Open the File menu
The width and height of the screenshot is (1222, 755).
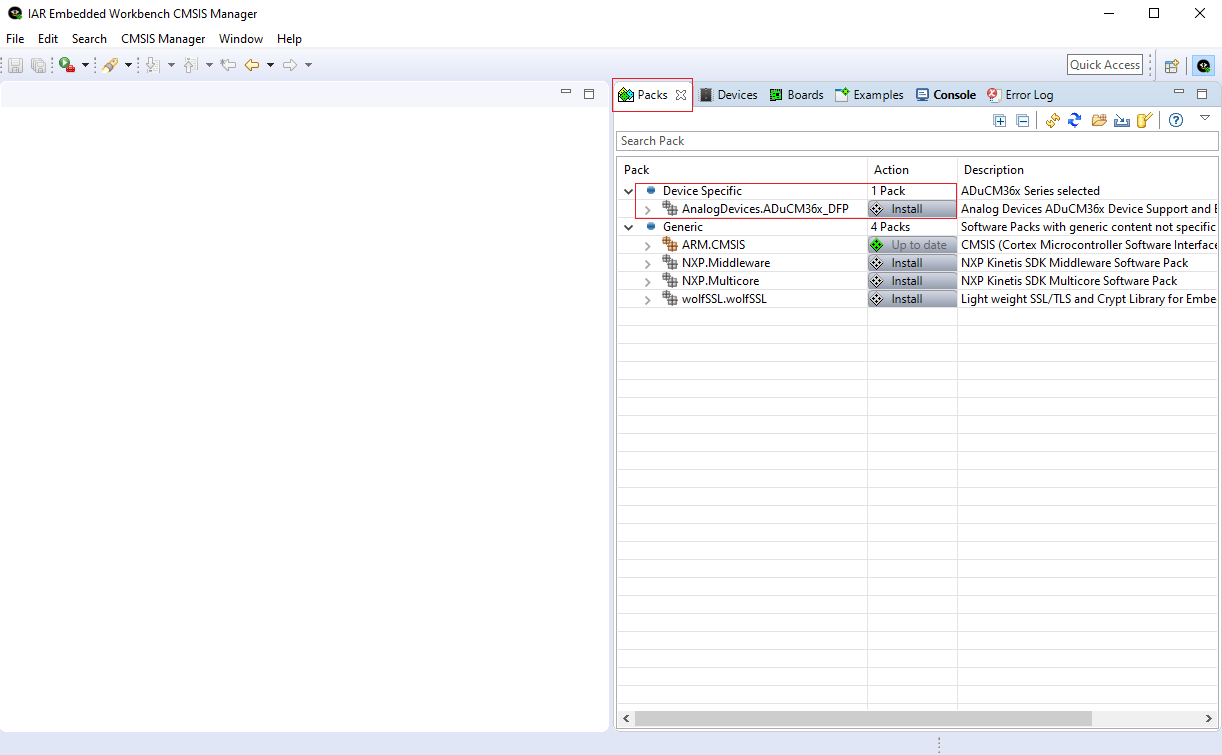15,39
